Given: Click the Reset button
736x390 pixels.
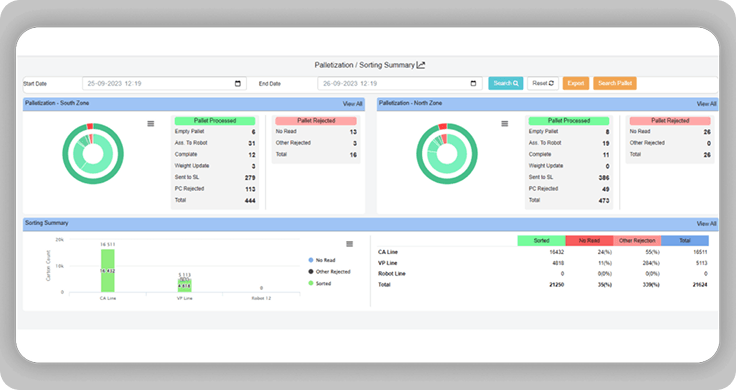Looking at the screenshot, I should [x=543, y=83].
